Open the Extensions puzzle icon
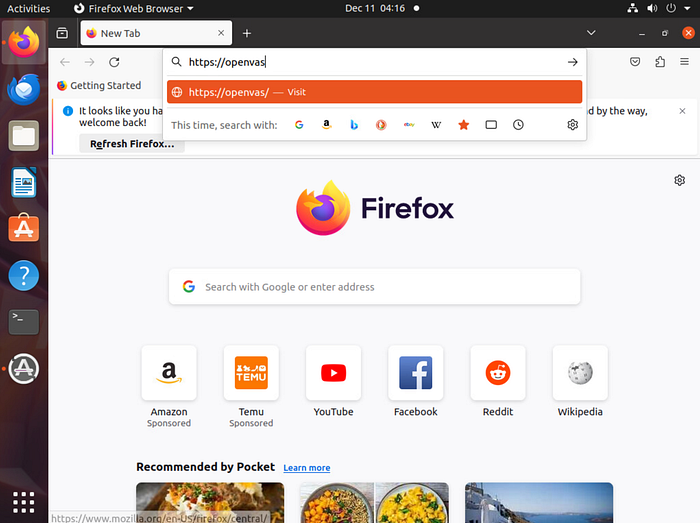Screen dimensions: 700x523 click(x=660, y=62)
